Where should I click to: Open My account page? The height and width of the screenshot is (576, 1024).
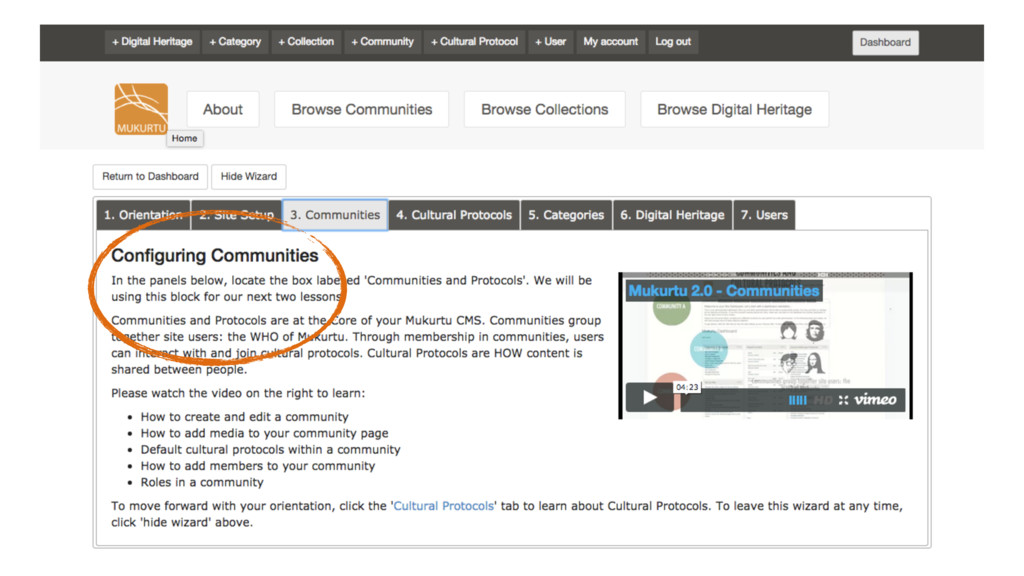[611, 42]
